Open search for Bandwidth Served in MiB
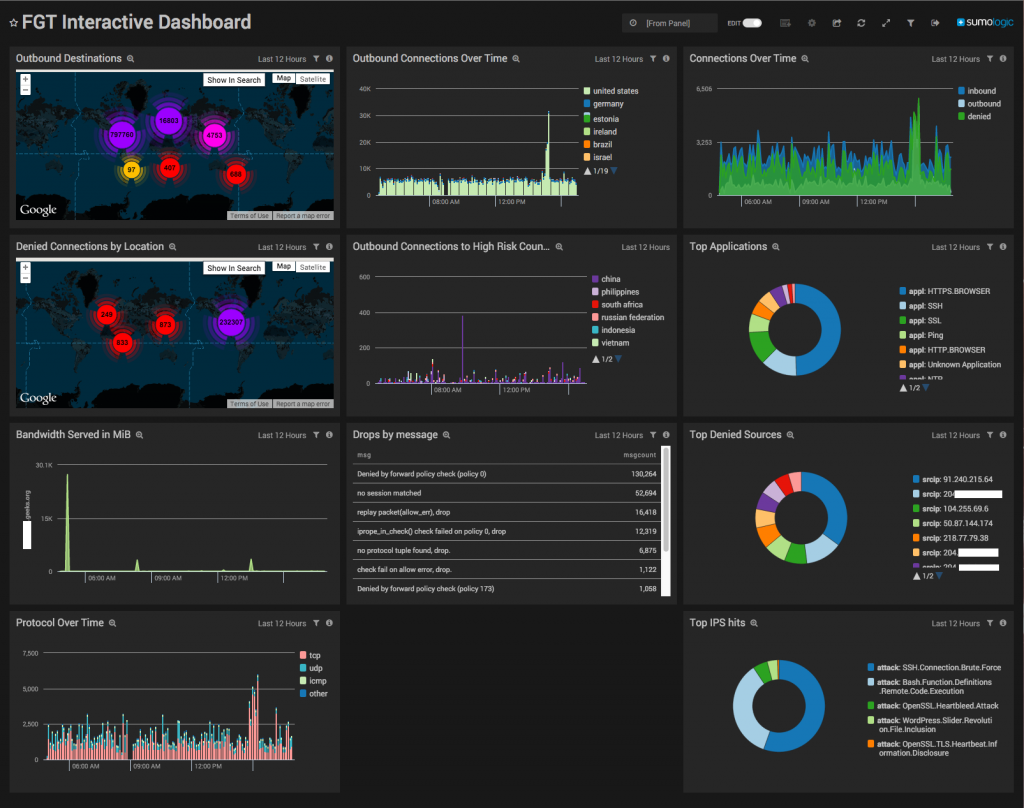 [x=139, y=435]
